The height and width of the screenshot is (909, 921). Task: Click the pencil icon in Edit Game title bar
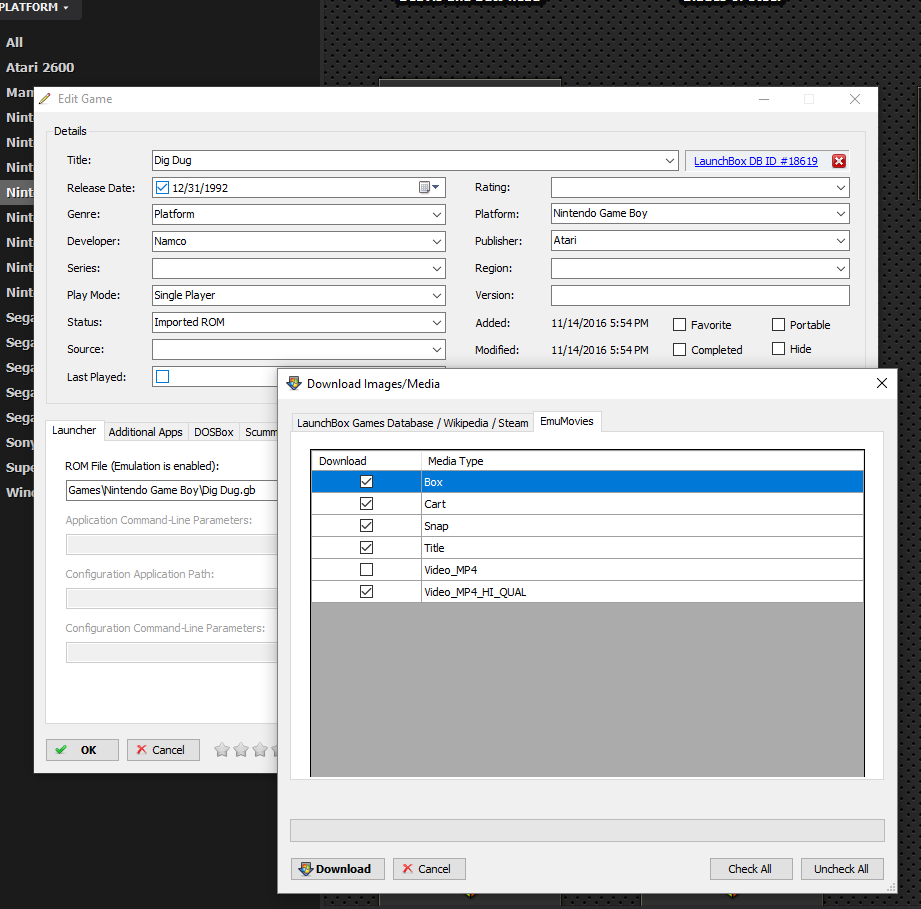point(45,99)
